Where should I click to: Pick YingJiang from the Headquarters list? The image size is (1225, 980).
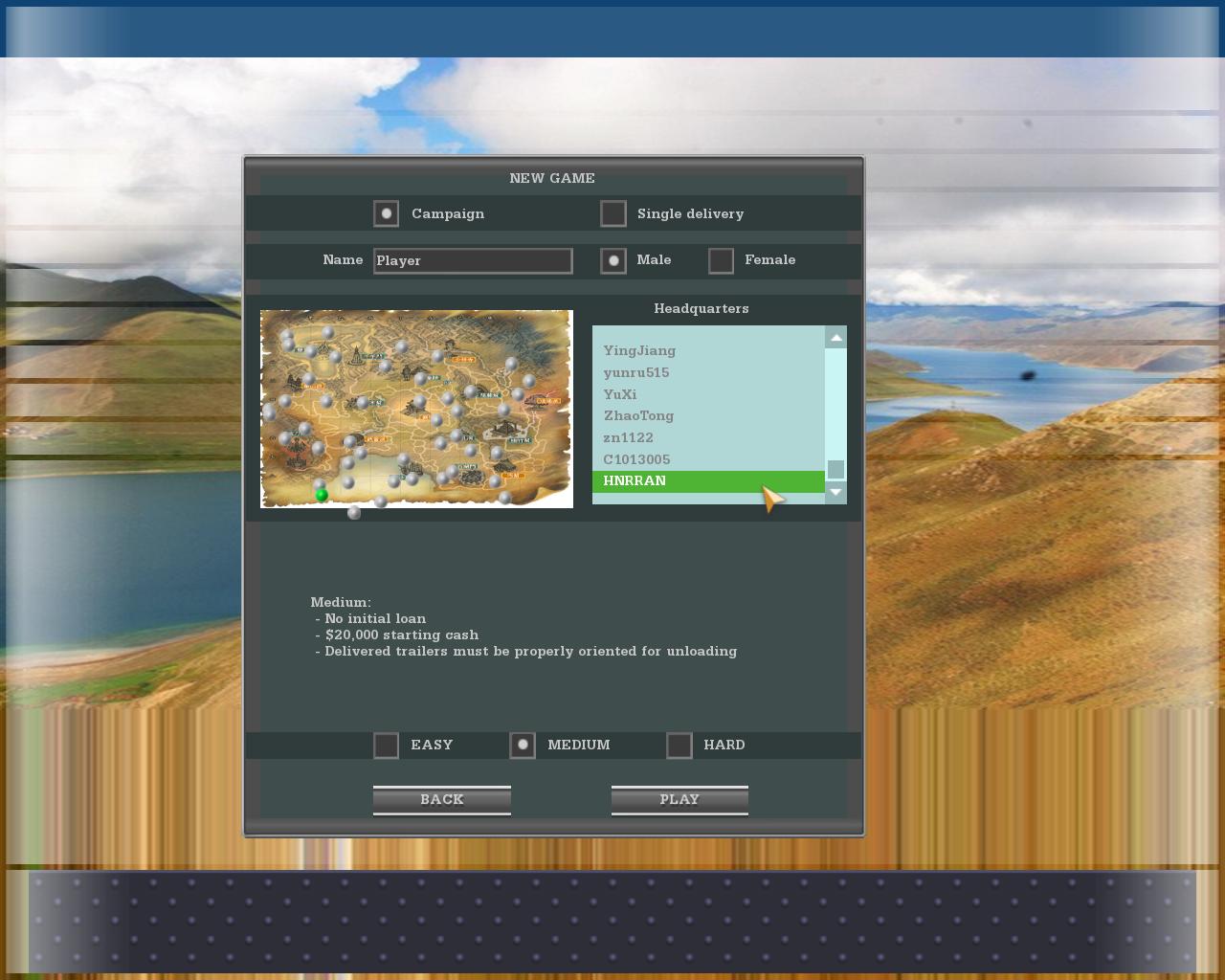click(639, 351)
